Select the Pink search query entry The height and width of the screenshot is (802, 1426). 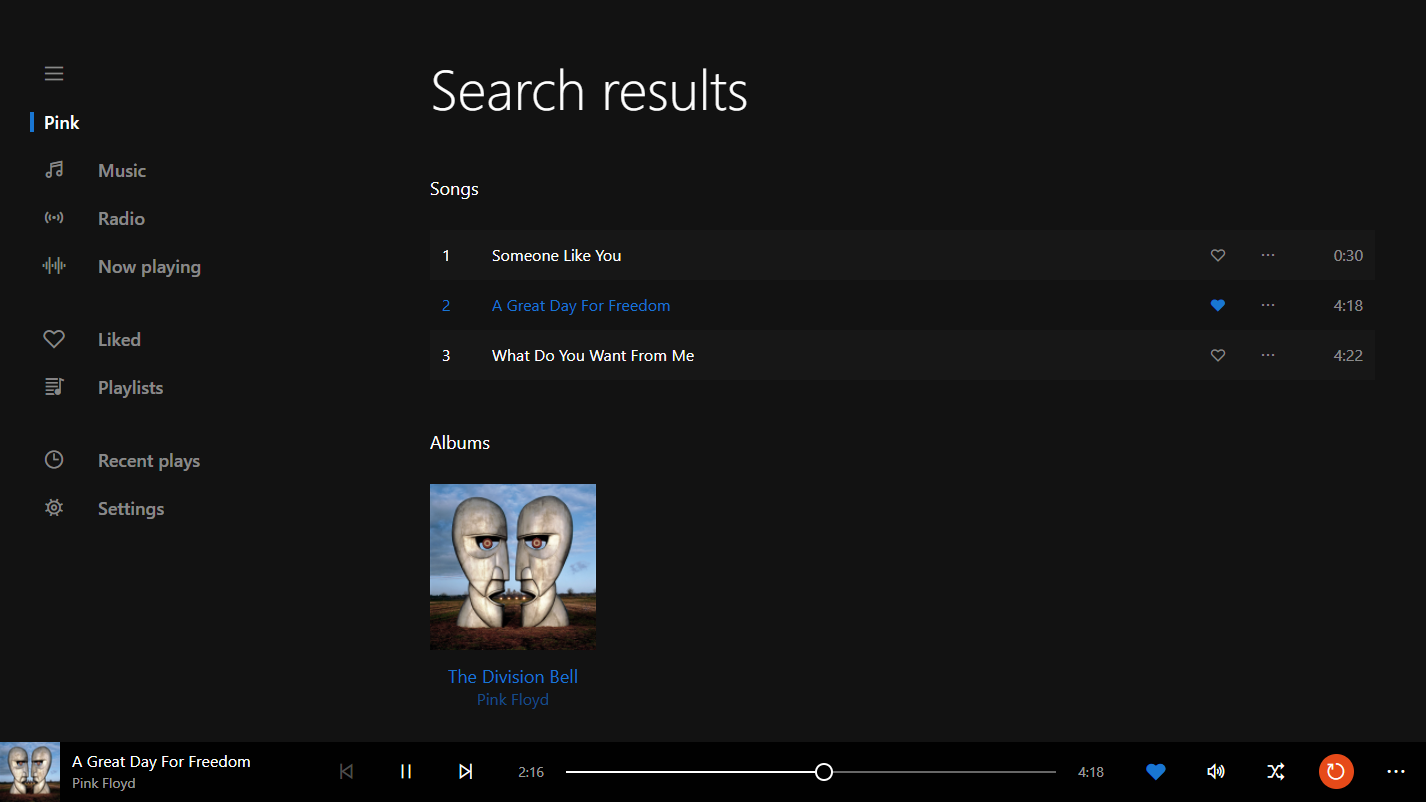[60, 122]
